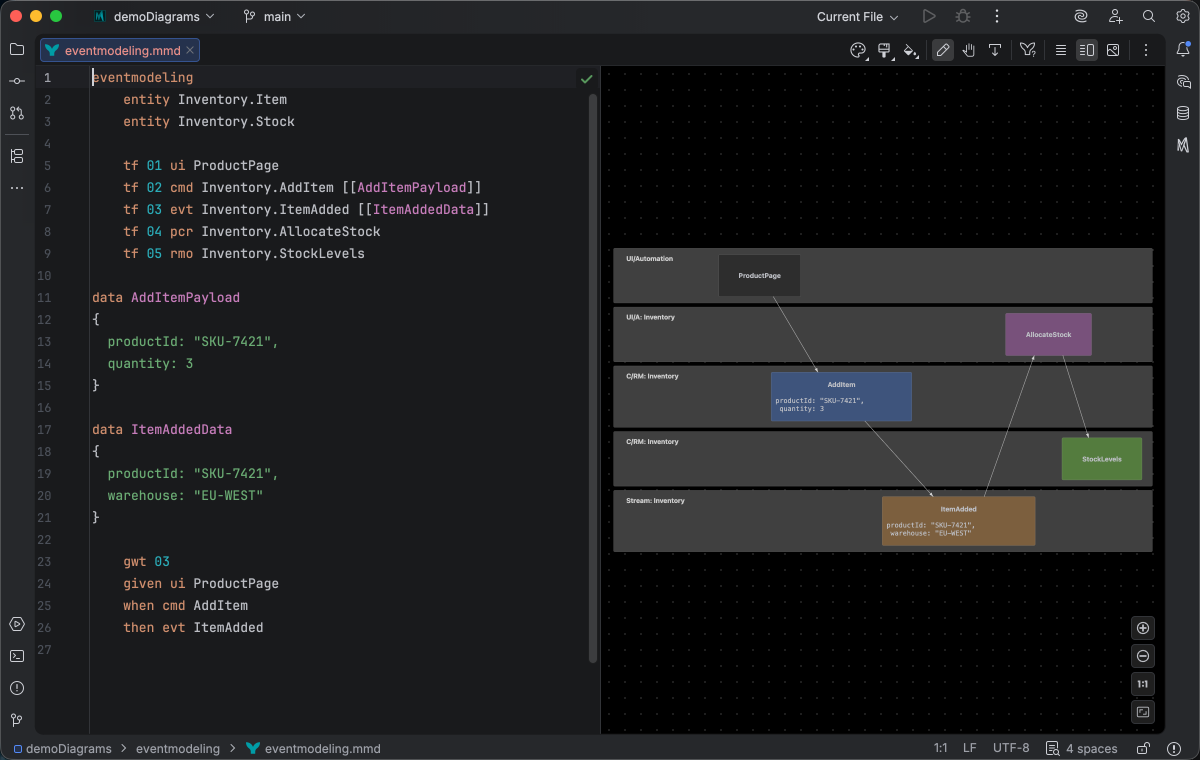1200x760 pixels.
Task: Open the Project tool window folder icon
Action: point(17,49)
